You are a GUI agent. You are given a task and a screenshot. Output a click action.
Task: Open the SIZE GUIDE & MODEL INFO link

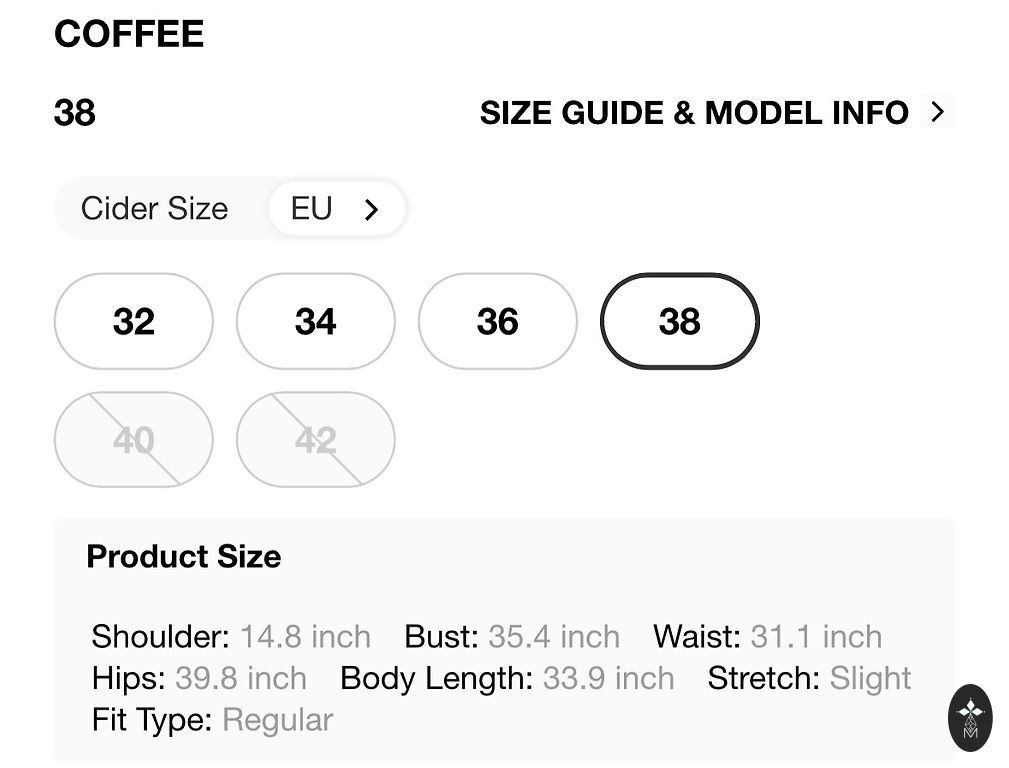(693, 113)
